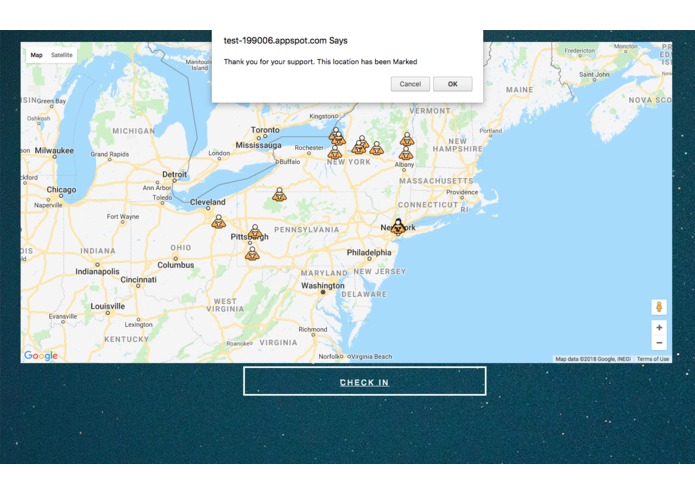Click OK in the appspot dialog

pyautogui.click(x=453, y=84)
